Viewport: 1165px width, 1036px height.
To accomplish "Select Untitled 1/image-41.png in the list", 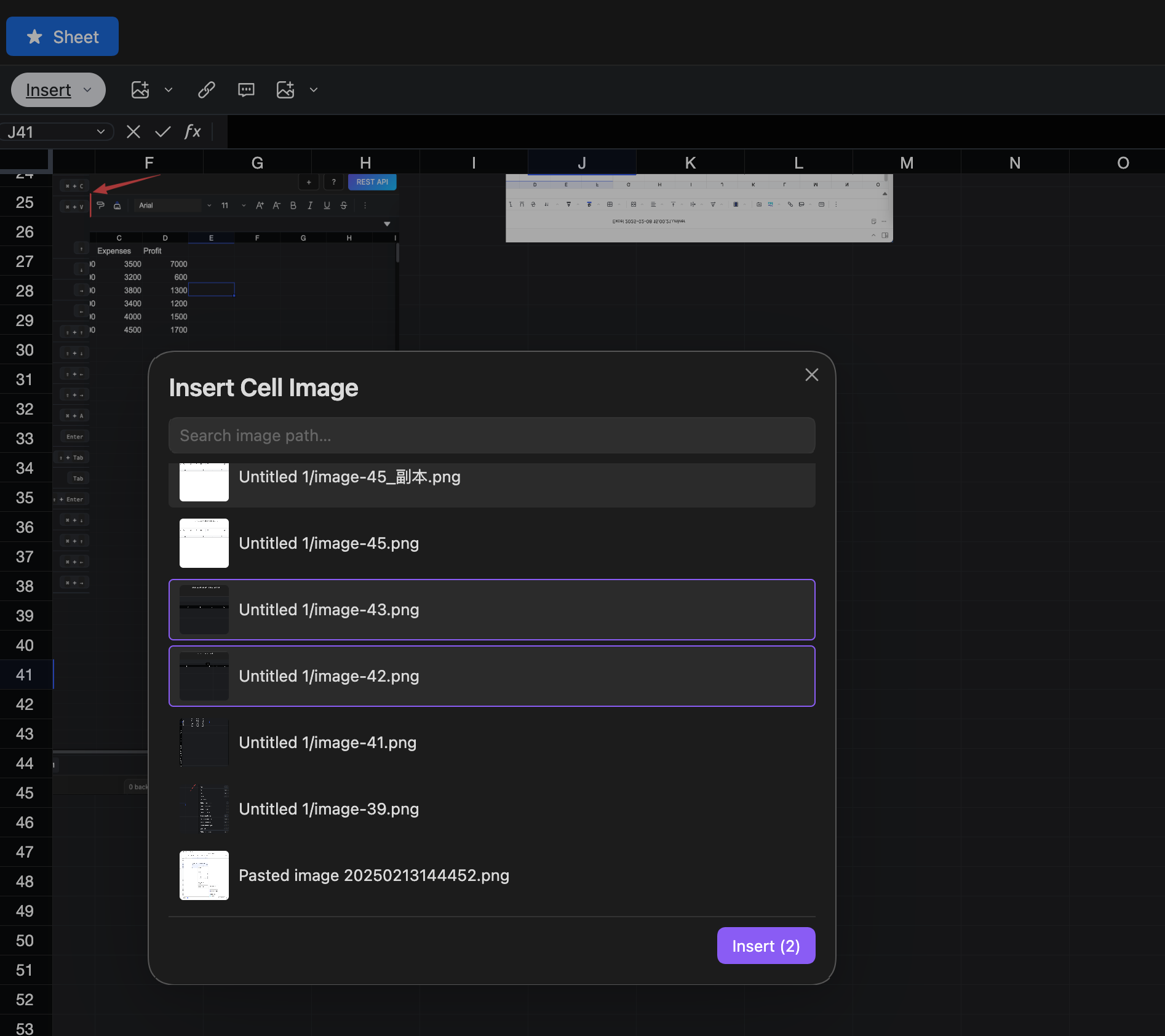I will click(492, 743).
